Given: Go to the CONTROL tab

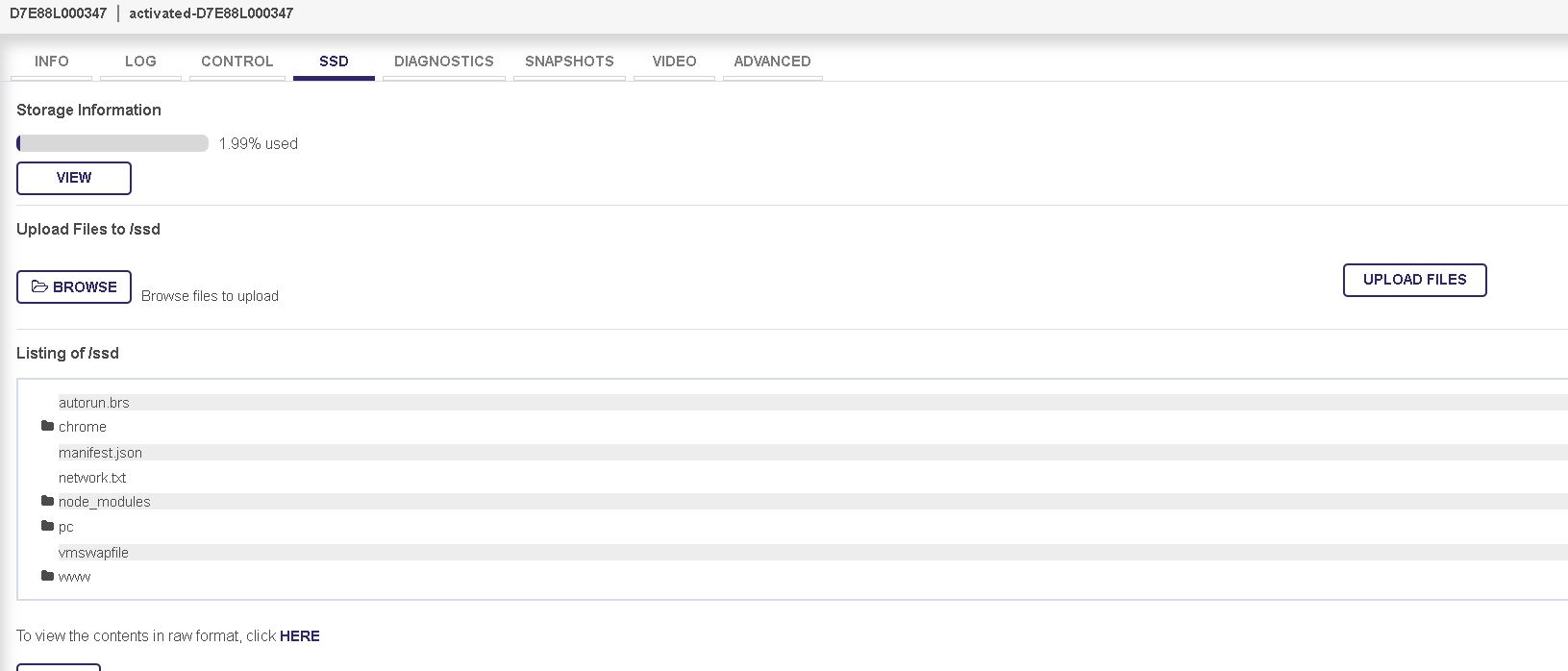Looking at the screenshot, I should point(237,62).
